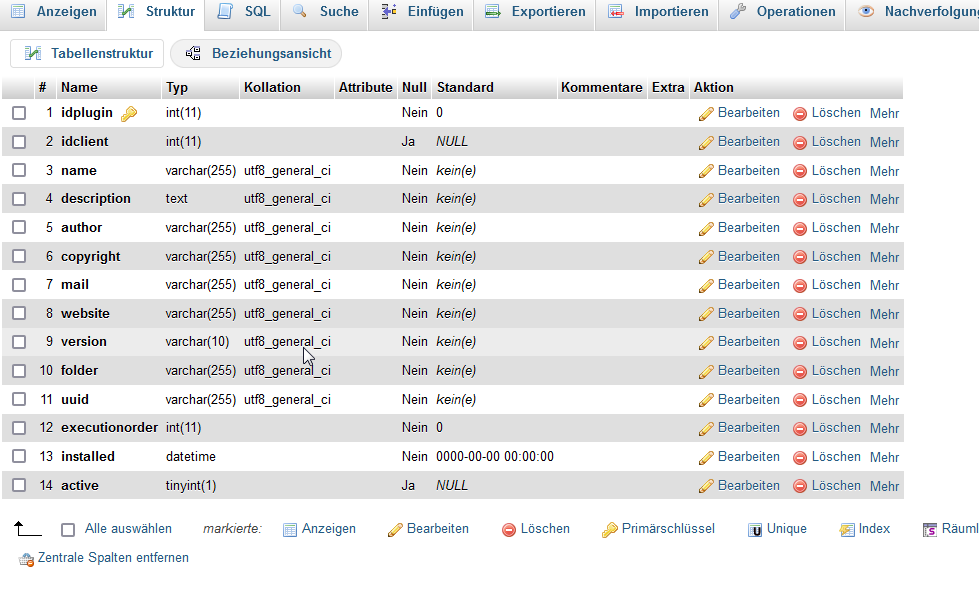Viewport: 979px width, 589px height.
Task: Click the Index icon in bottom actions
Action: pos(847,530)
